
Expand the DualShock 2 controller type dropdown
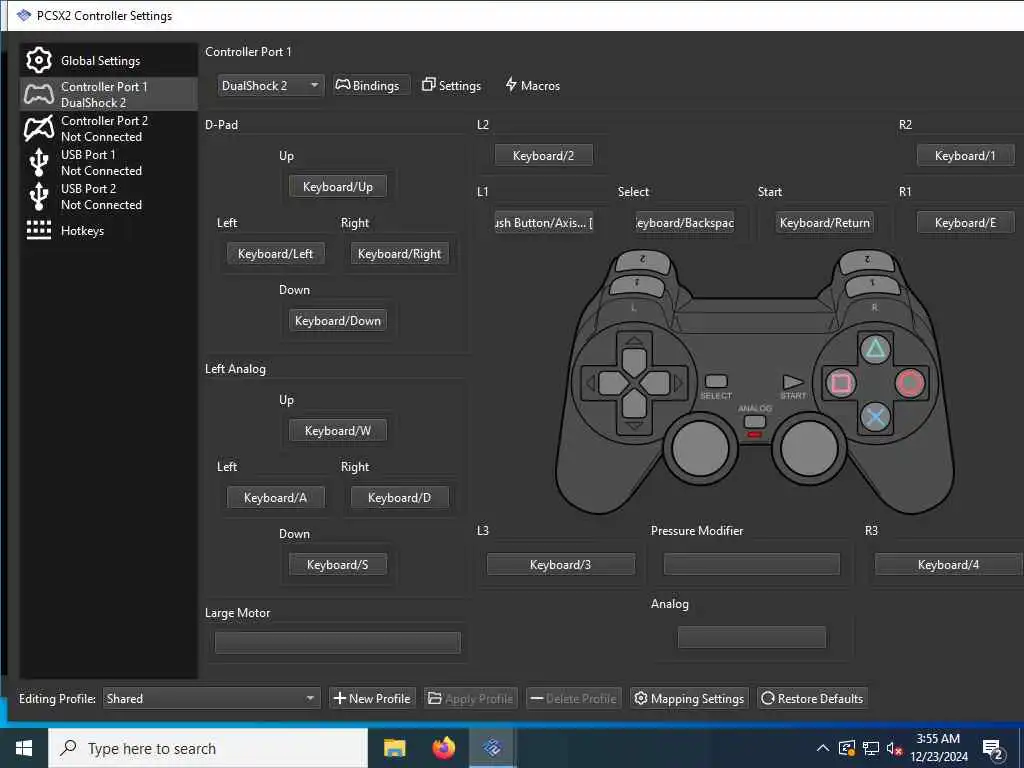click(x=270, y=86)
